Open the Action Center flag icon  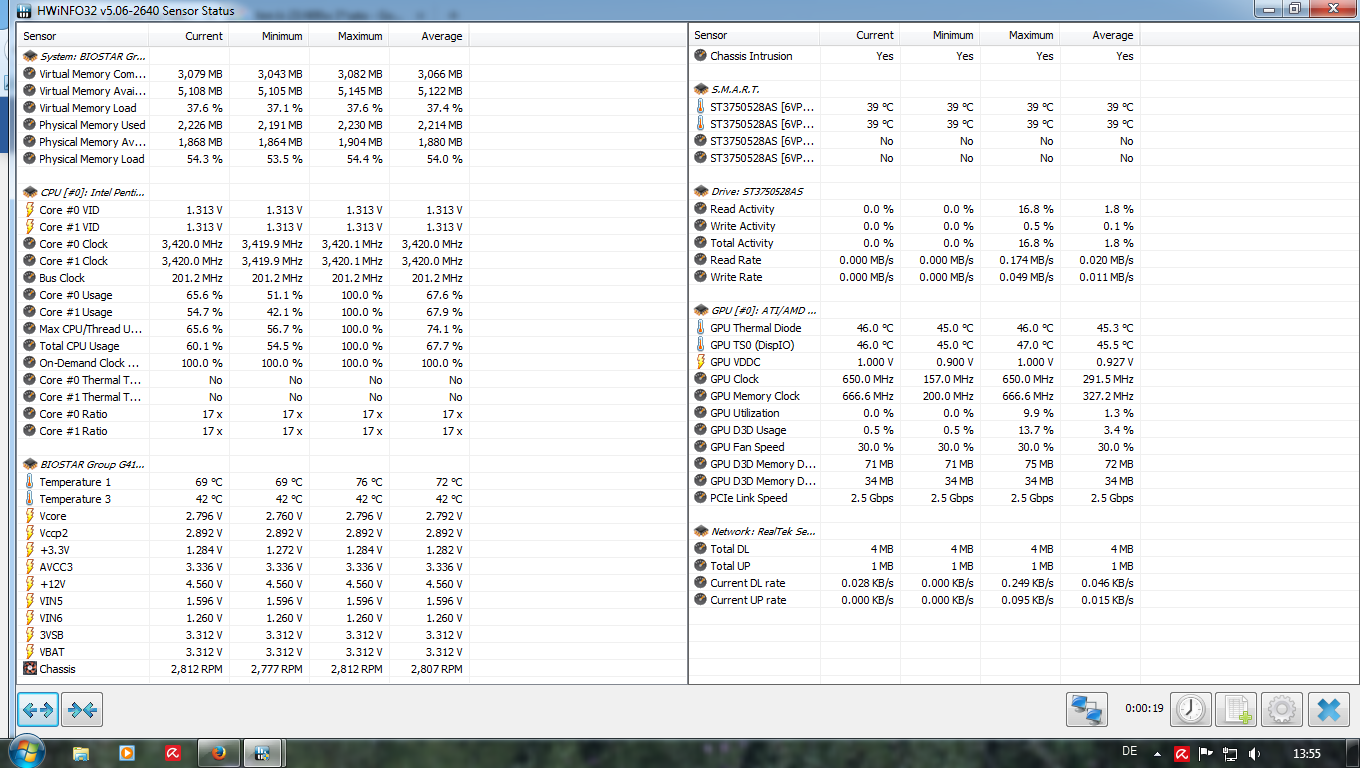tap(1207, 754)
